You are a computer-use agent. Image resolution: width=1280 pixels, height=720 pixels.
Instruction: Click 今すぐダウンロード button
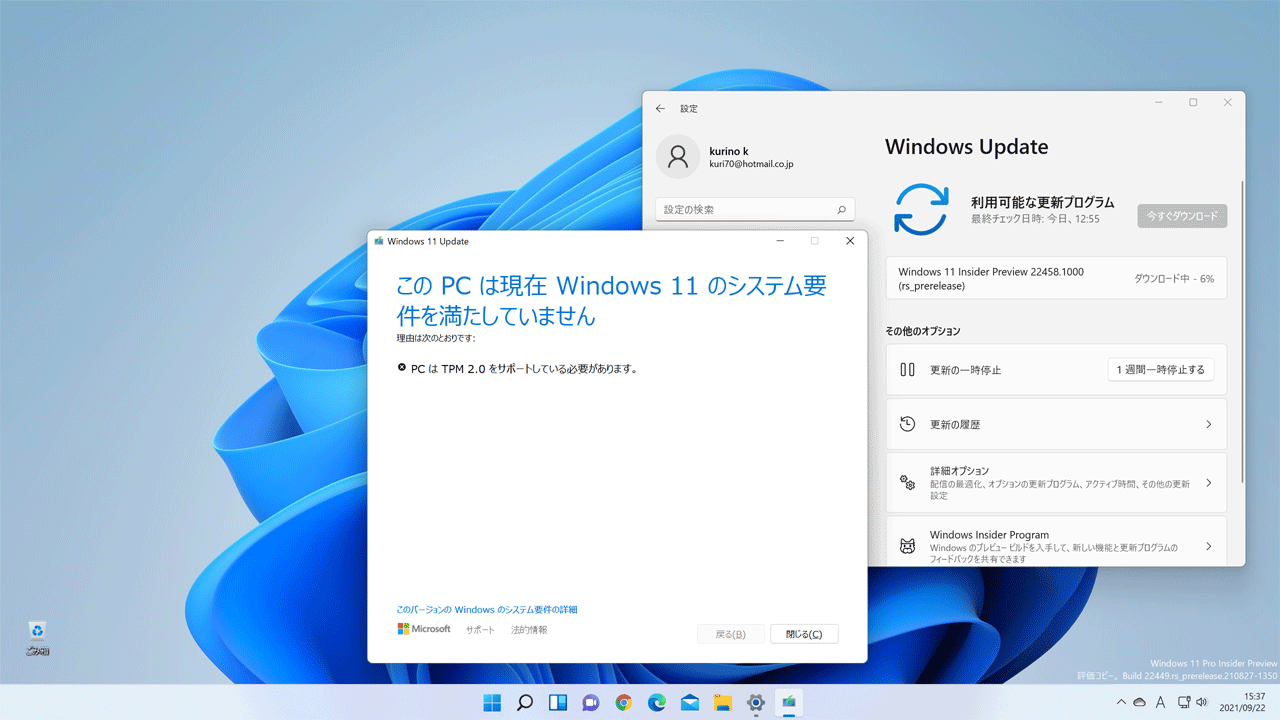pos(1182,216)
